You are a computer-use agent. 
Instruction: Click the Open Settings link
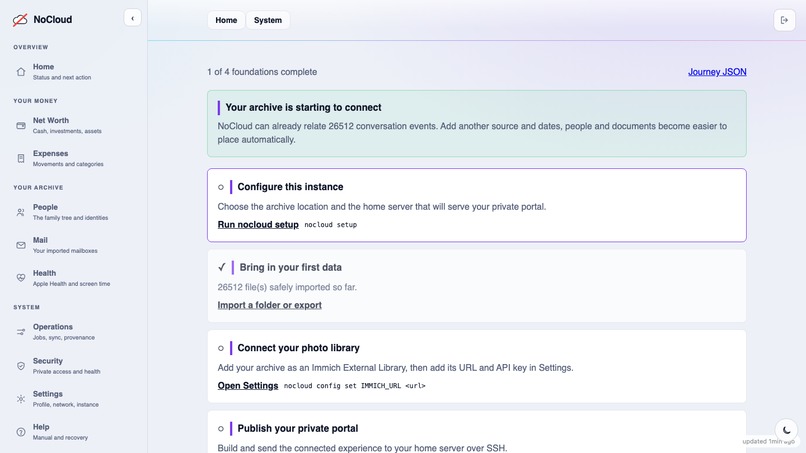pyautogui.click(x=248, y=386)
